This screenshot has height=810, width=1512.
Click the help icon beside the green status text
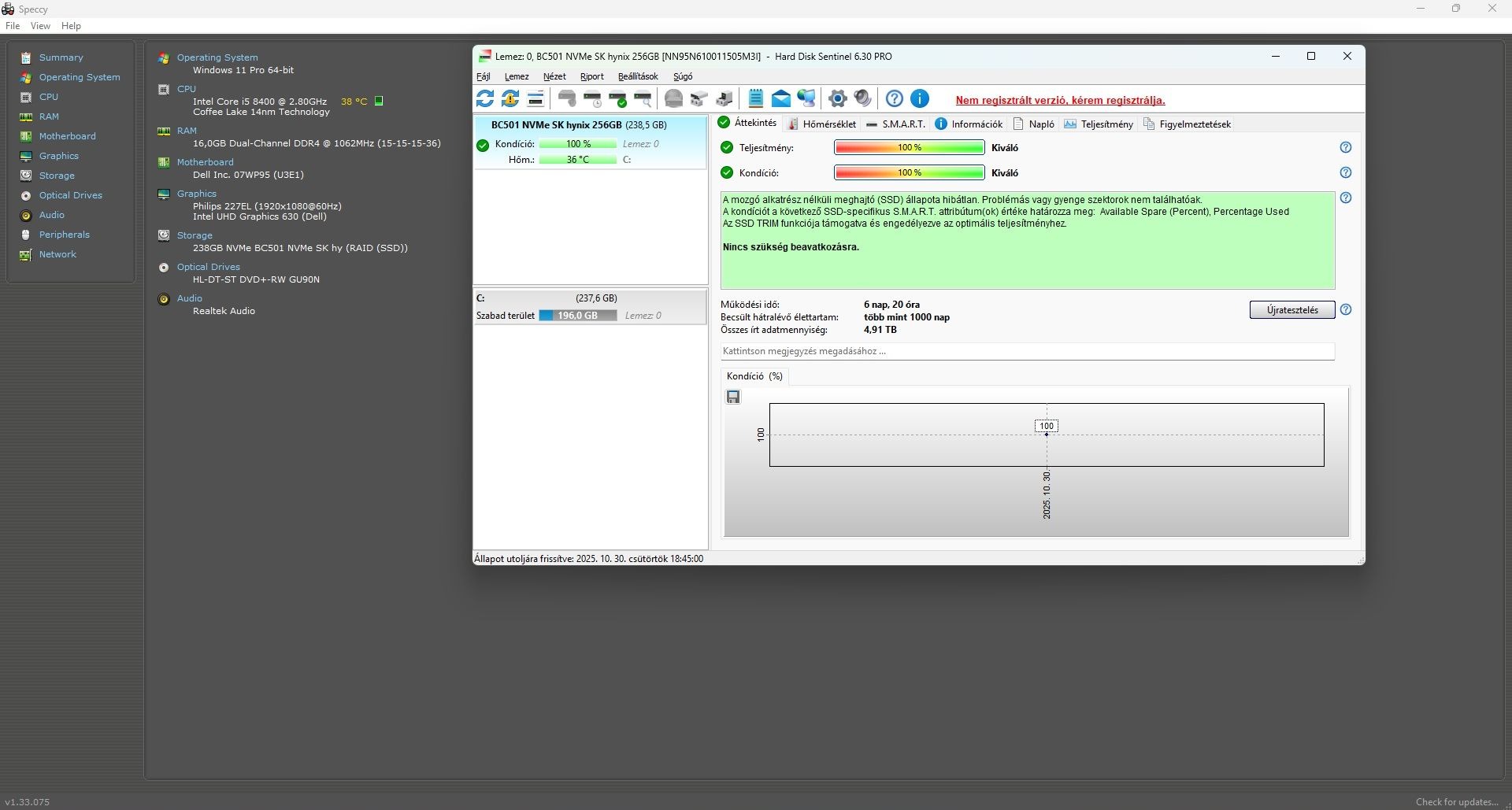pyautogui.click(x=1346, y=198)
